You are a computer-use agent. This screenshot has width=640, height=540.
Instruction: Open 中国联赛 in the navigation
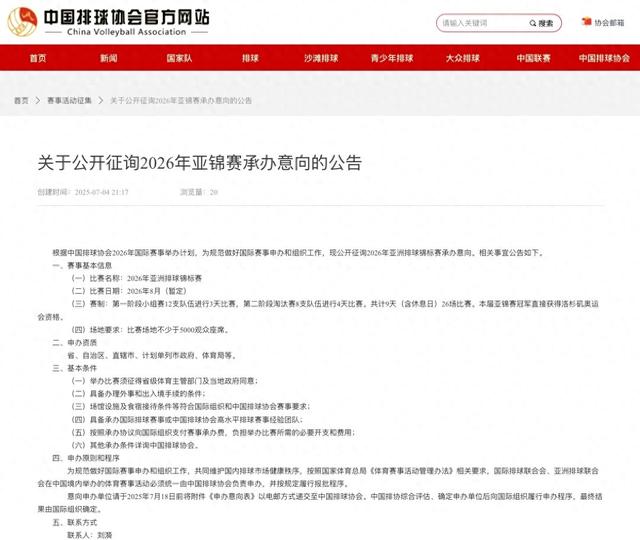coord(532,58)
